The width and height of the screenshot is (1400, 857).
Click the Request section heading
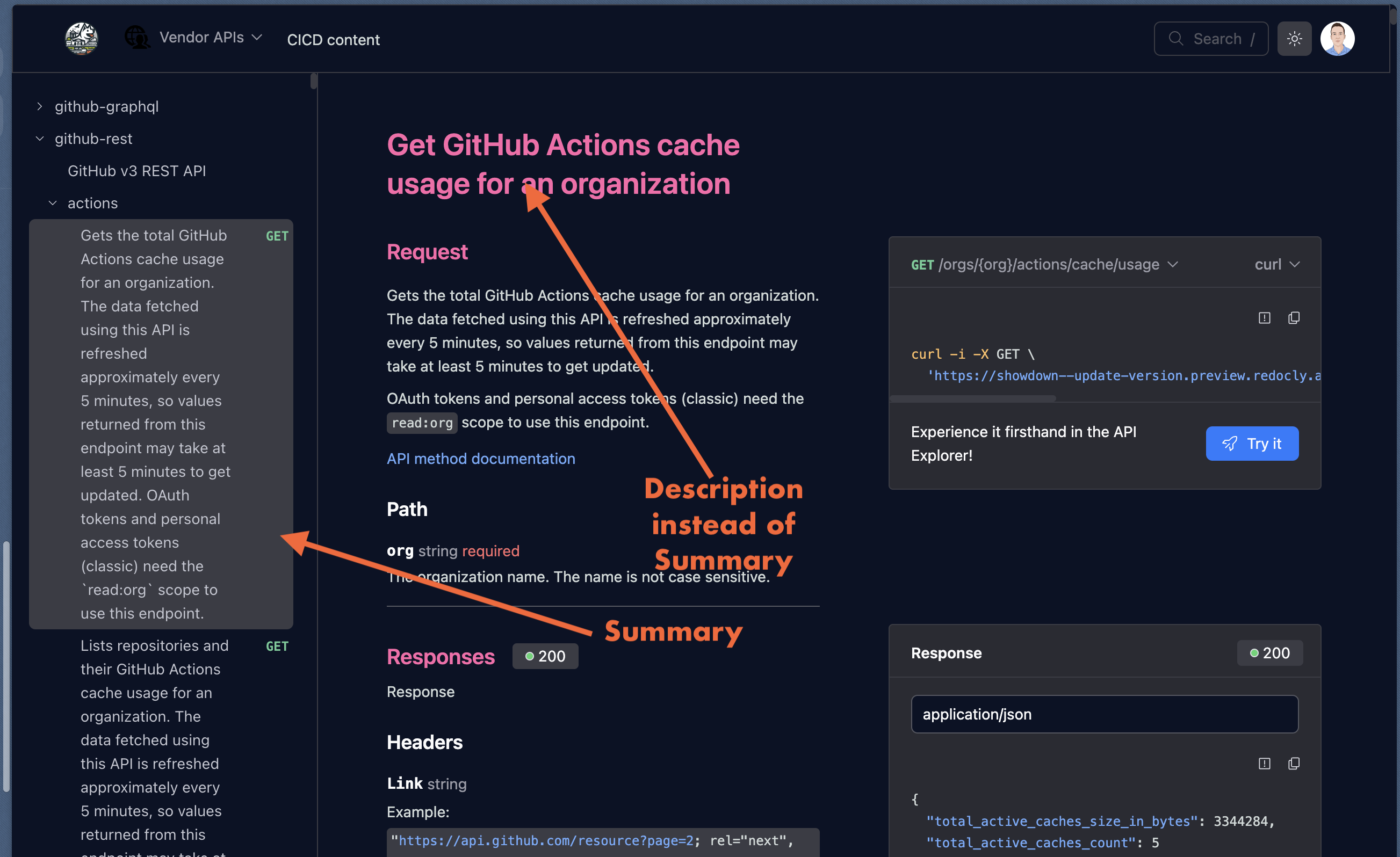[427, 252]
